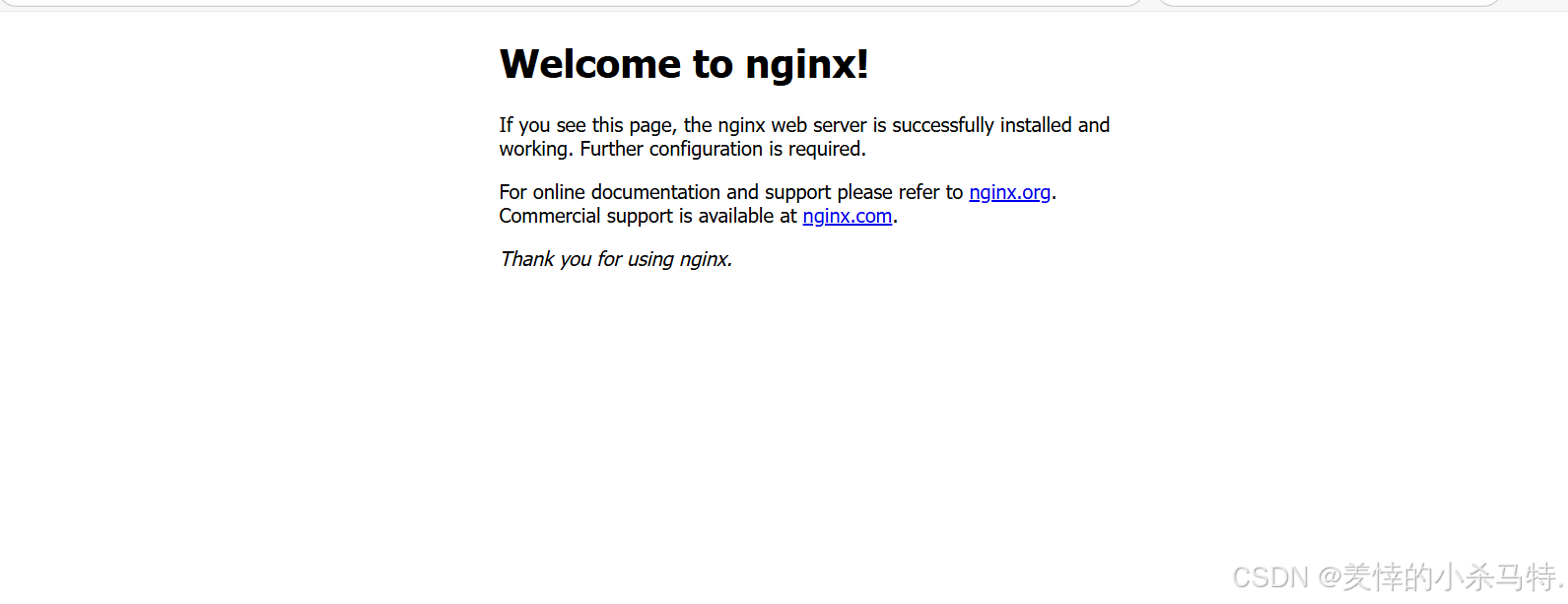Follow the nginx.com commercial support link
Screen dimensions: 1568x604
[x=847, y=216]
